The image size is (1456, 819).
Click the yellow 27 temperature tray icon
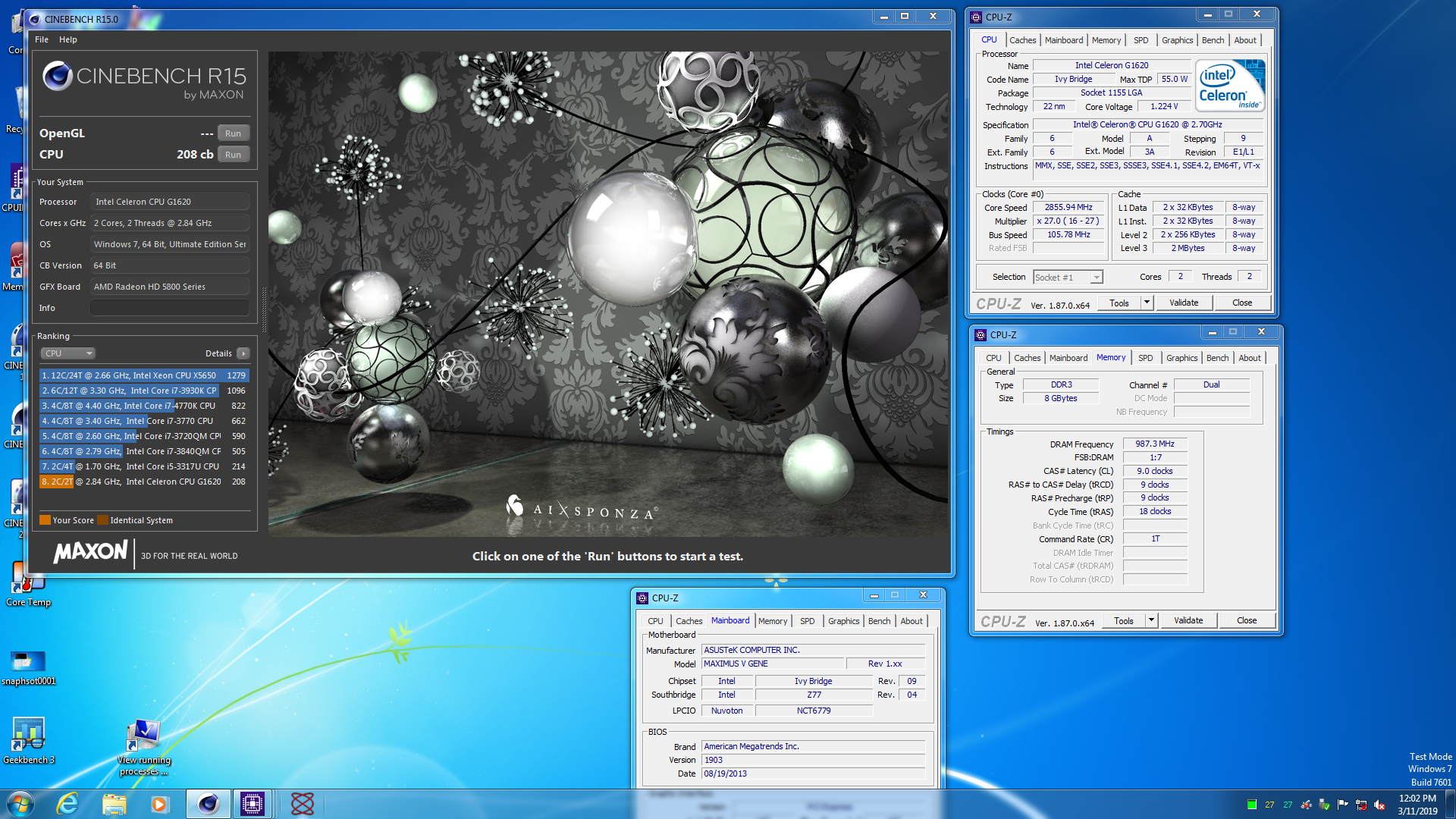(1269, 805)
